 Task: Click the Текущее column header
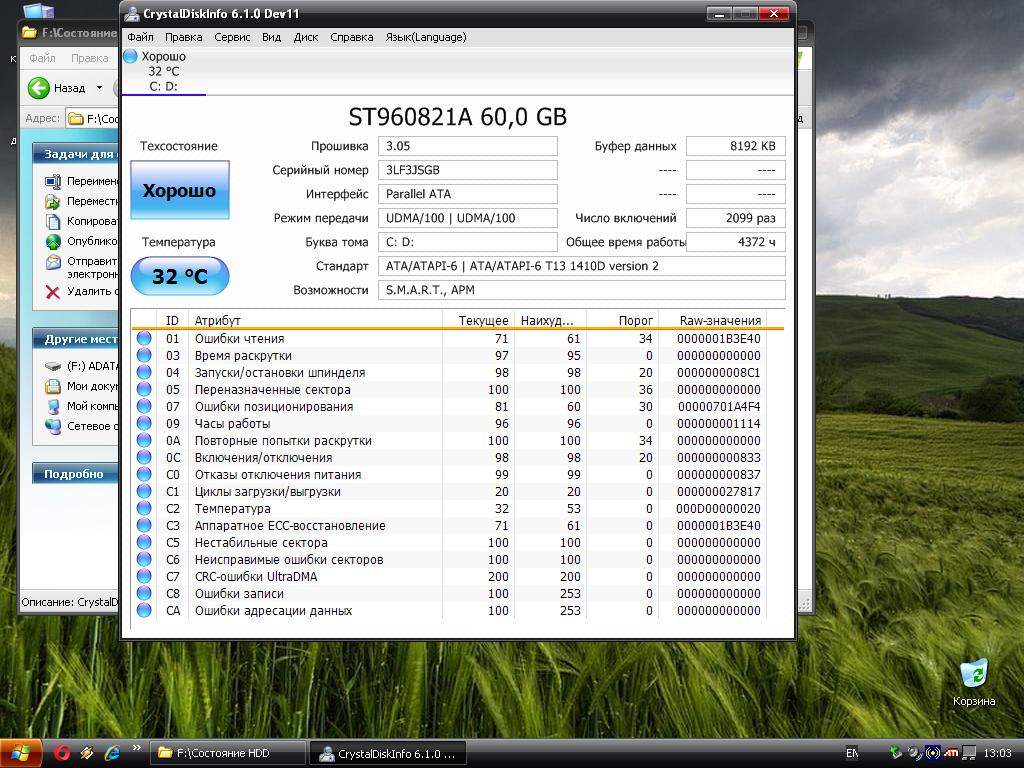click(478, 320)
